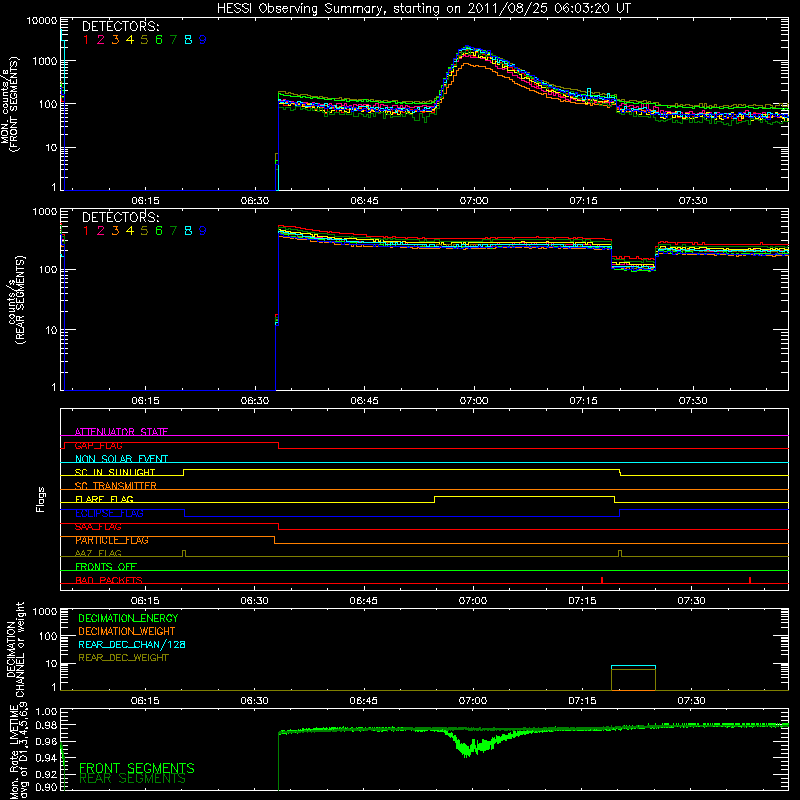Click the raised segment of the flare flag line
Image resolution: width=800 pixels, height=800 pixels.
(x=524, y=496)
